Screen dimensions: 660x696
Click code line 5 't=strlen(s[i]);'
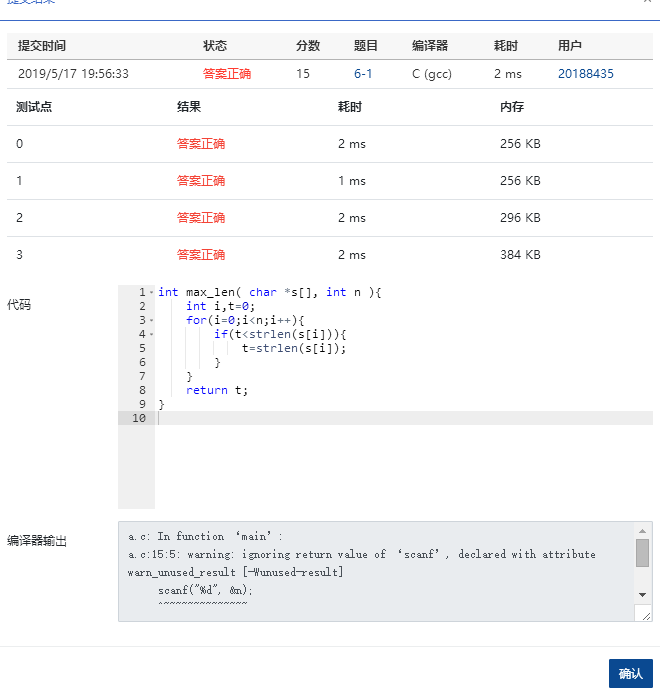293,348
